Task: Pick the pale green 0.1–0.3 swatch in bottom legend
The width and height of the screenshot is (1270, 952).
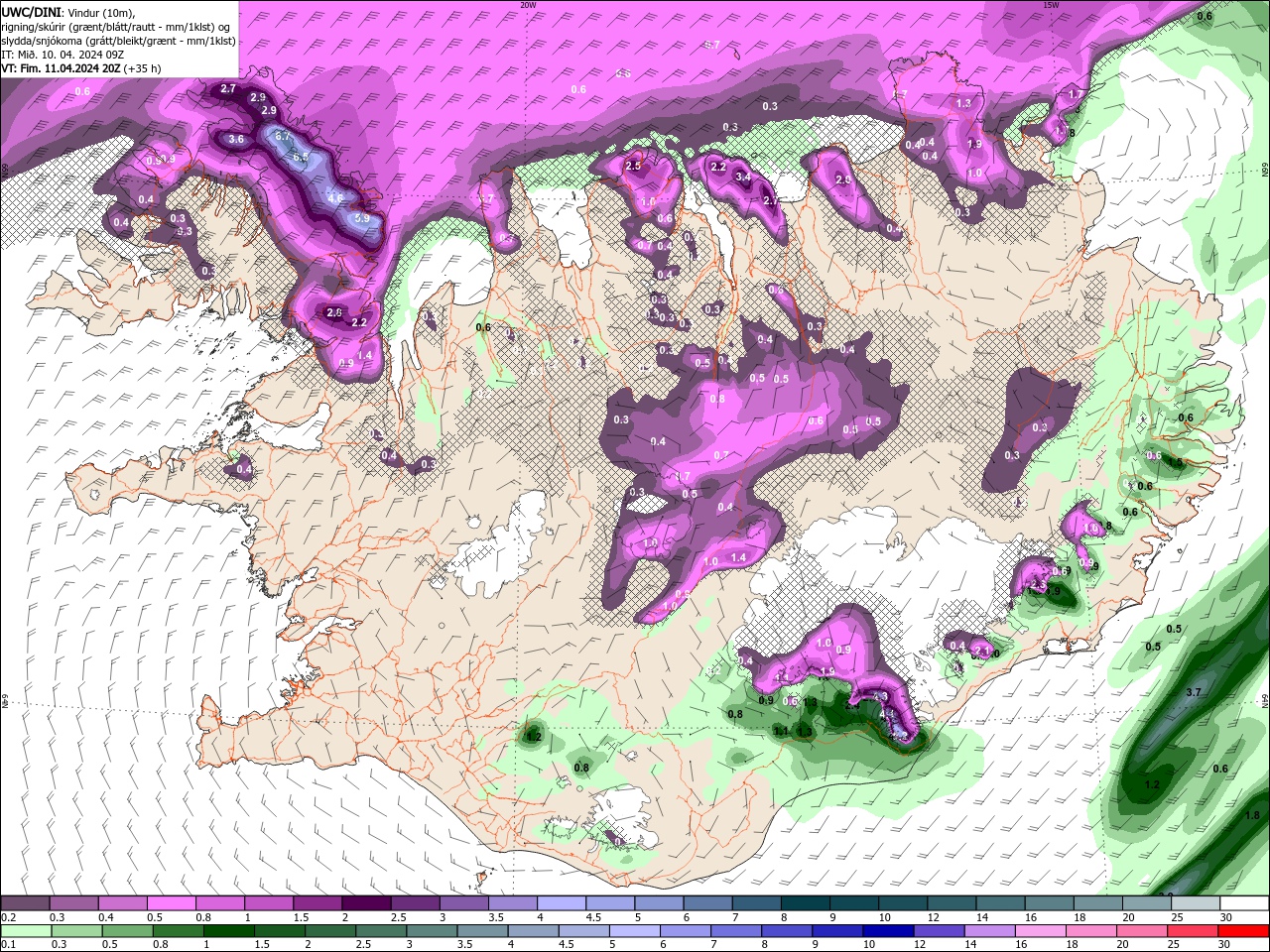Action: [26, 931]
